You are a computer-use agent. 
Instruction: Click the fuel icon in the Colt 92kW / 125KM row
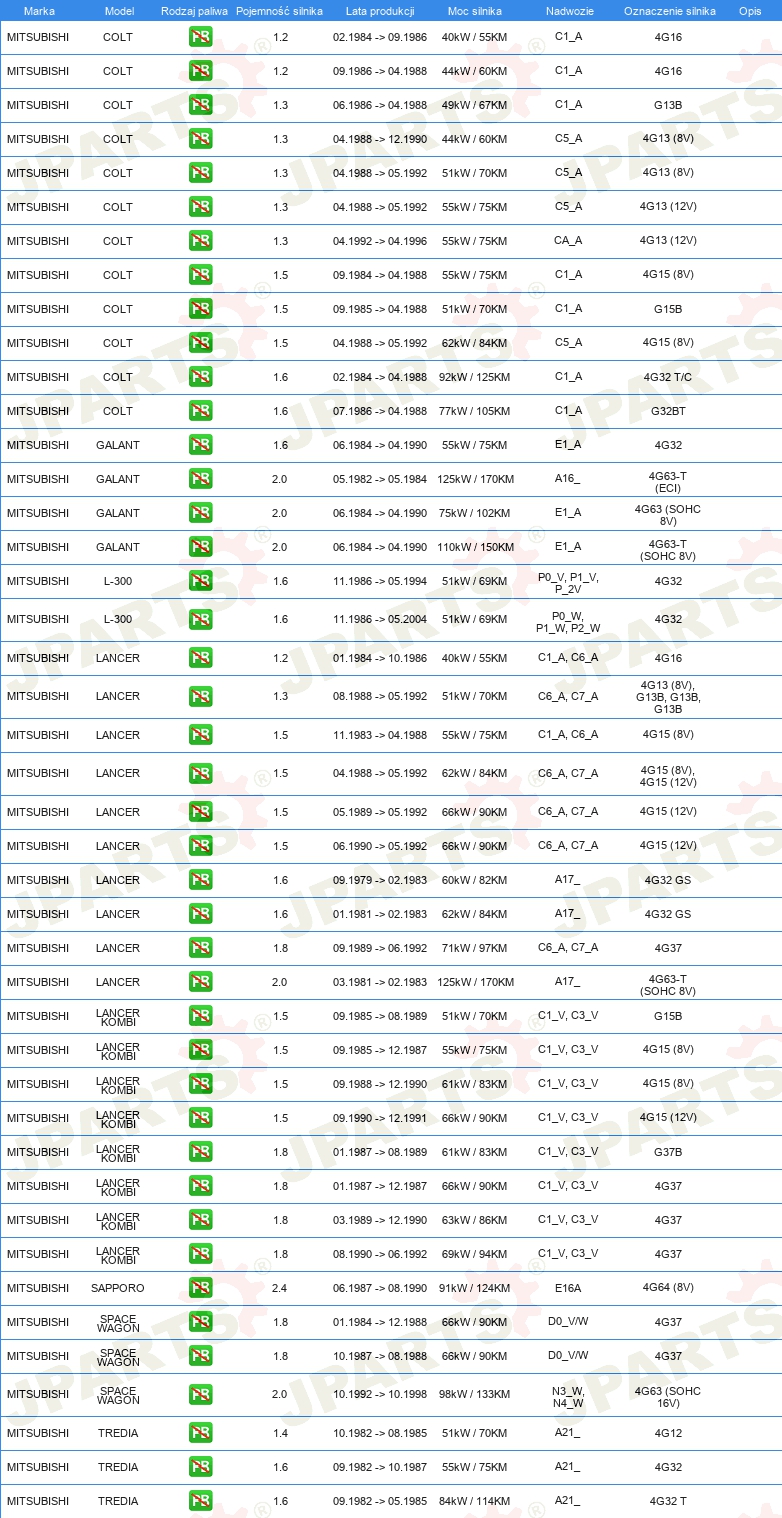pos(200,377)
